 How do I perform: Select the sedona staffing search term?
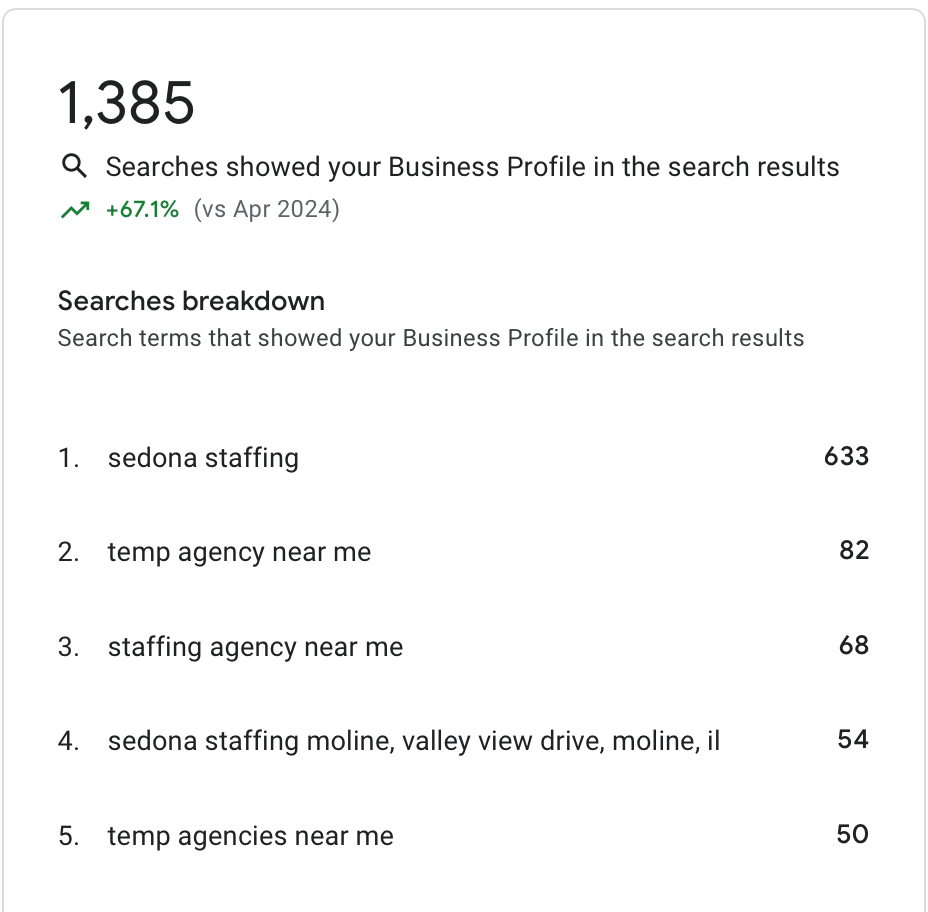click(203, 458)
